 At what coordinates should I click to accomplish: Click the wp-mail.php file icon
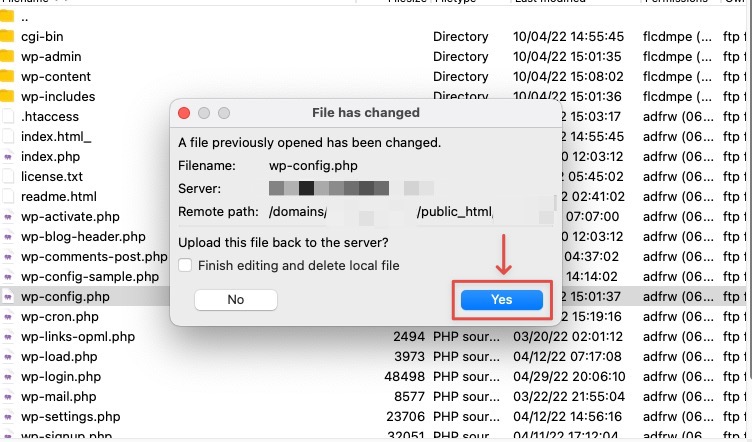pos(8,397)
